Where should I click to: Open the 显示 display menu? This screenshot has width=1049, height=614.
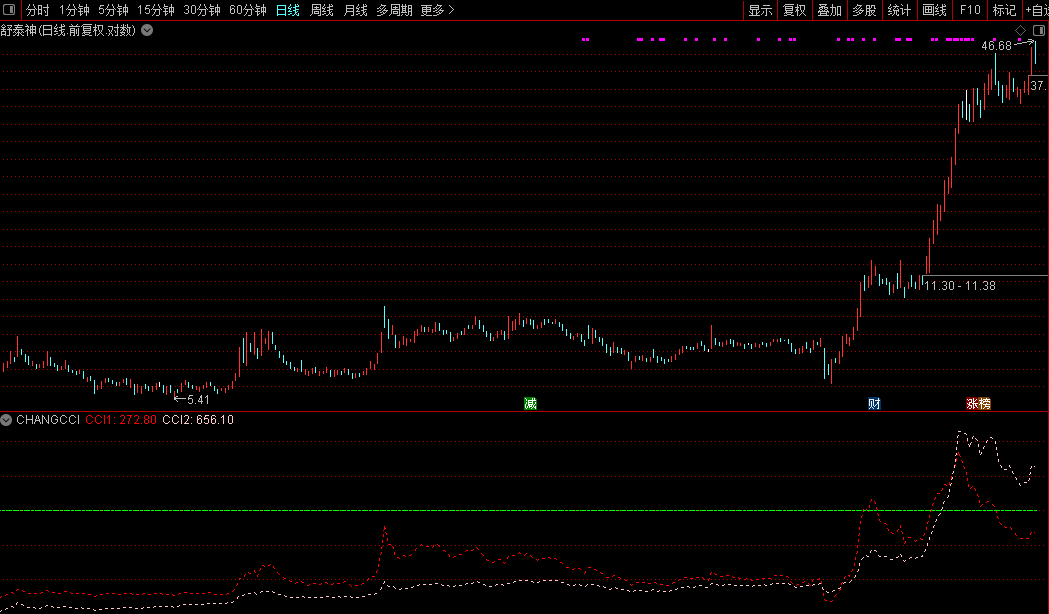coord(760,10)
